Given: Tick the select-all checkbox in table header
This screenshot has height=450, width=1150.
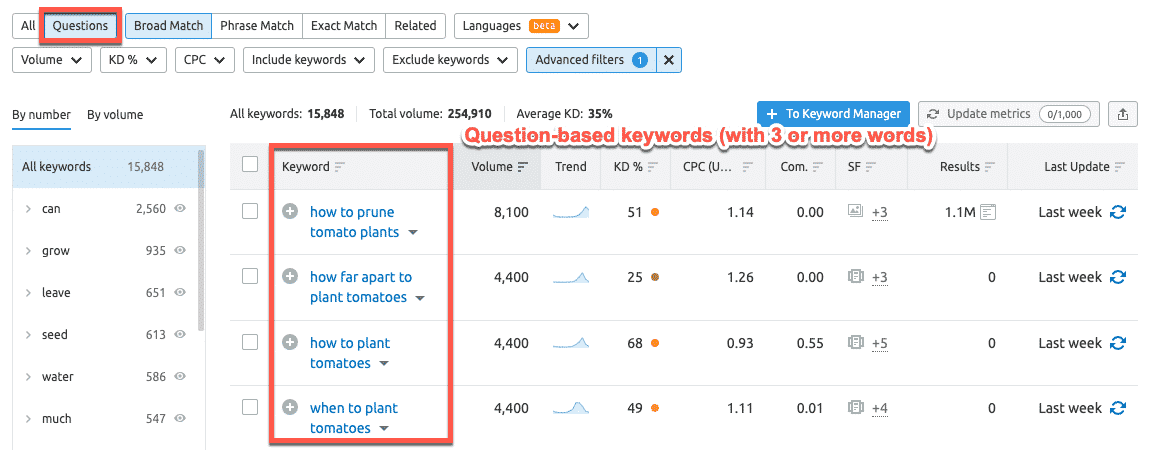Looking at the screenshot, I should click(x=250, y=165).
